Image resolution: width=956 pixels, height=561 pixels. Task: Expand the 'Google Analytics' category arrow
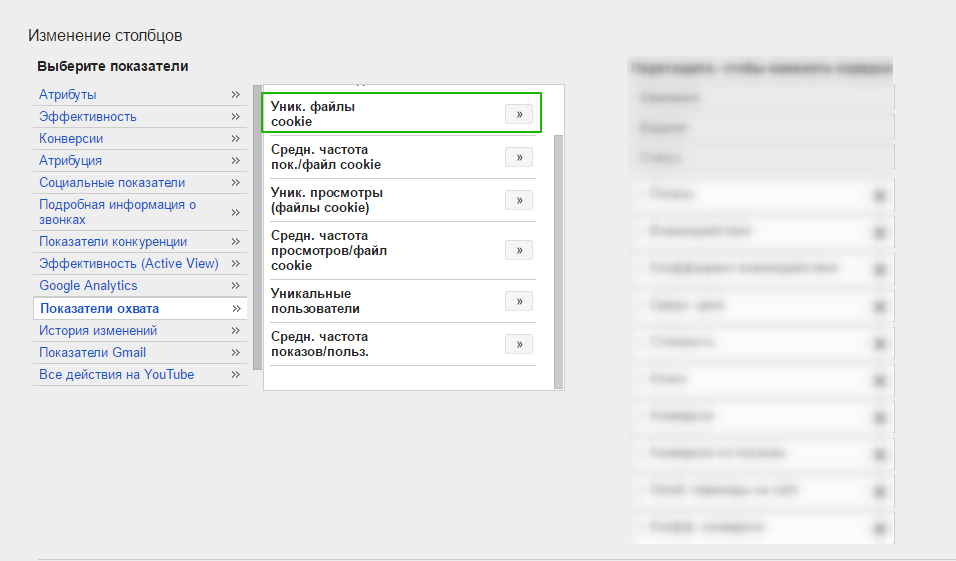[236, 286]
